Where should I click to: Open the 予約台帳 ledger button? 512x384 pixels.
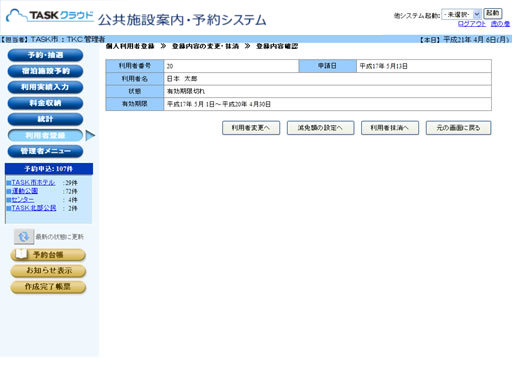tap(48, 255)
